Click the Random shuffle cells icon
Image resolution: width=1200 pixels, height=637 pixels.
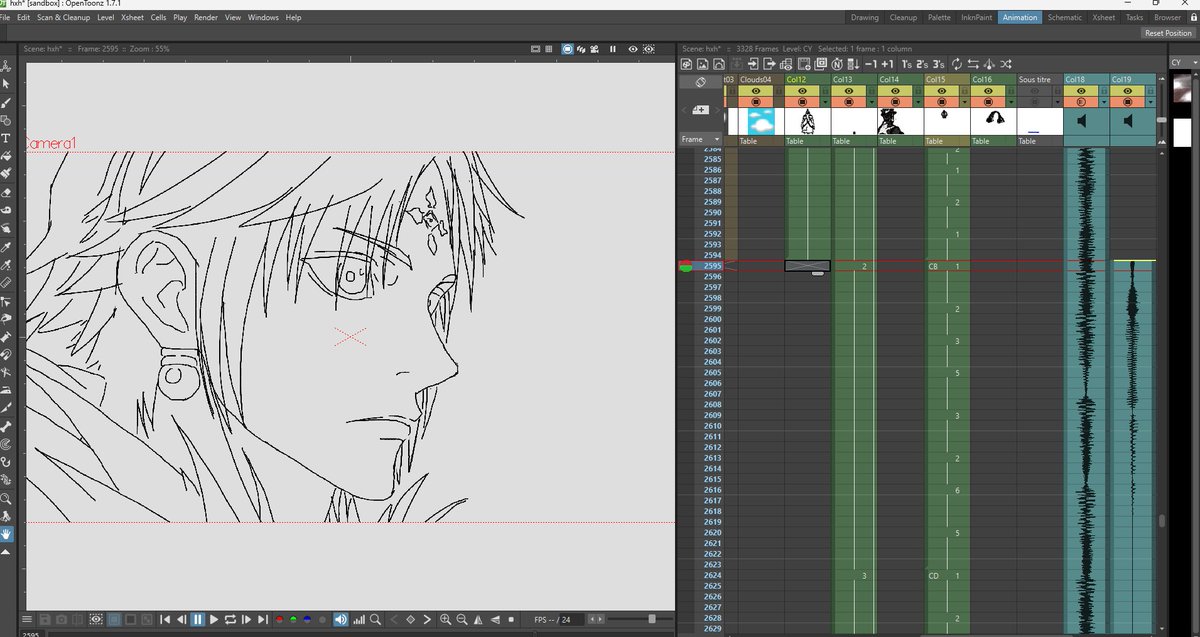[x=1007, y=64]
